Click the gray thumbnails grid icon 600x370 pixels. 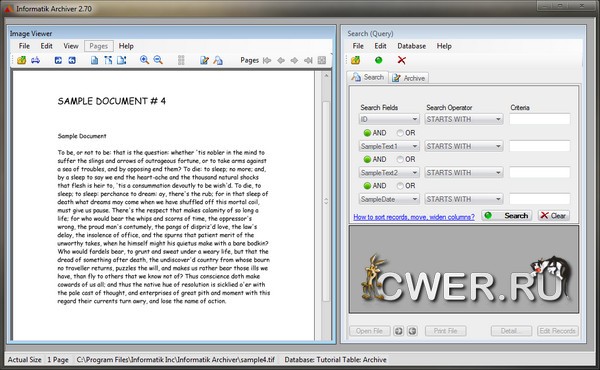[x=181, y=60]
